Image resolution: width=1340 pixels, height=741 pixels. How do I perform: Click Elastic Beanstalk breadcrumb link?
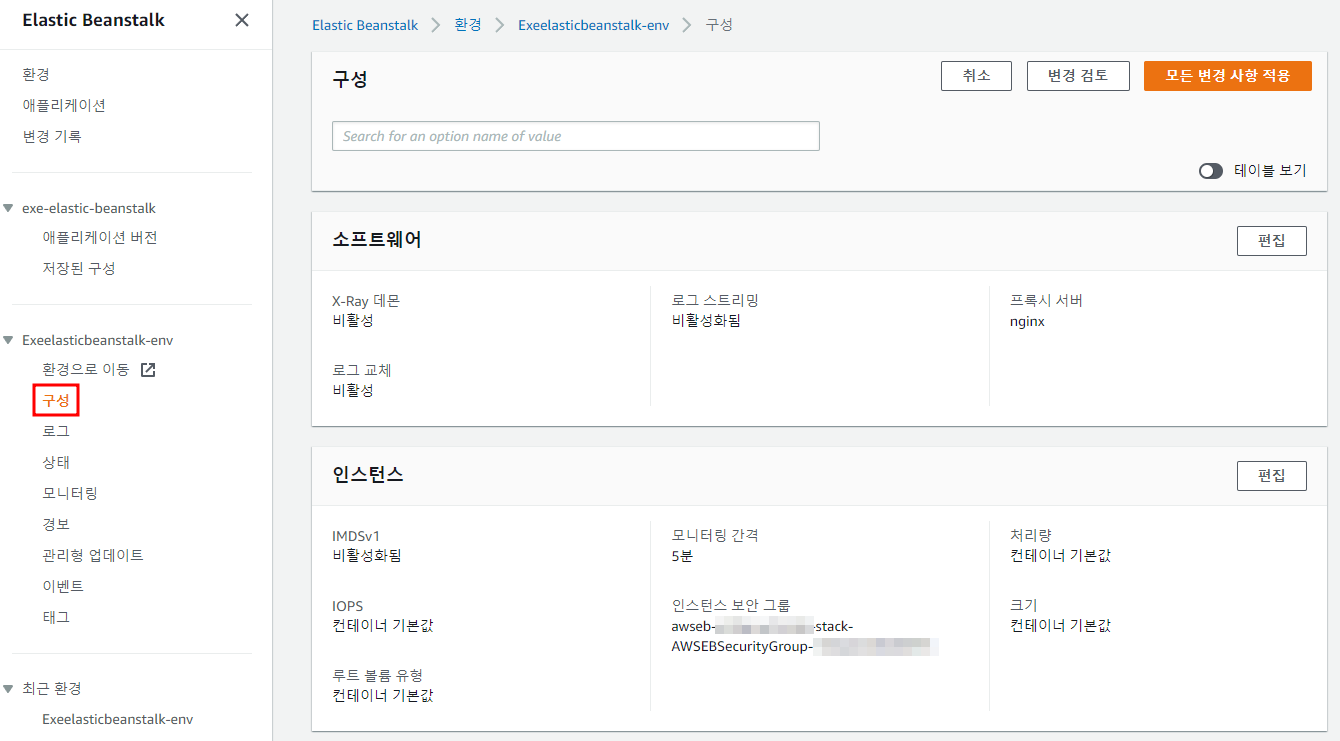coord(366,25)
